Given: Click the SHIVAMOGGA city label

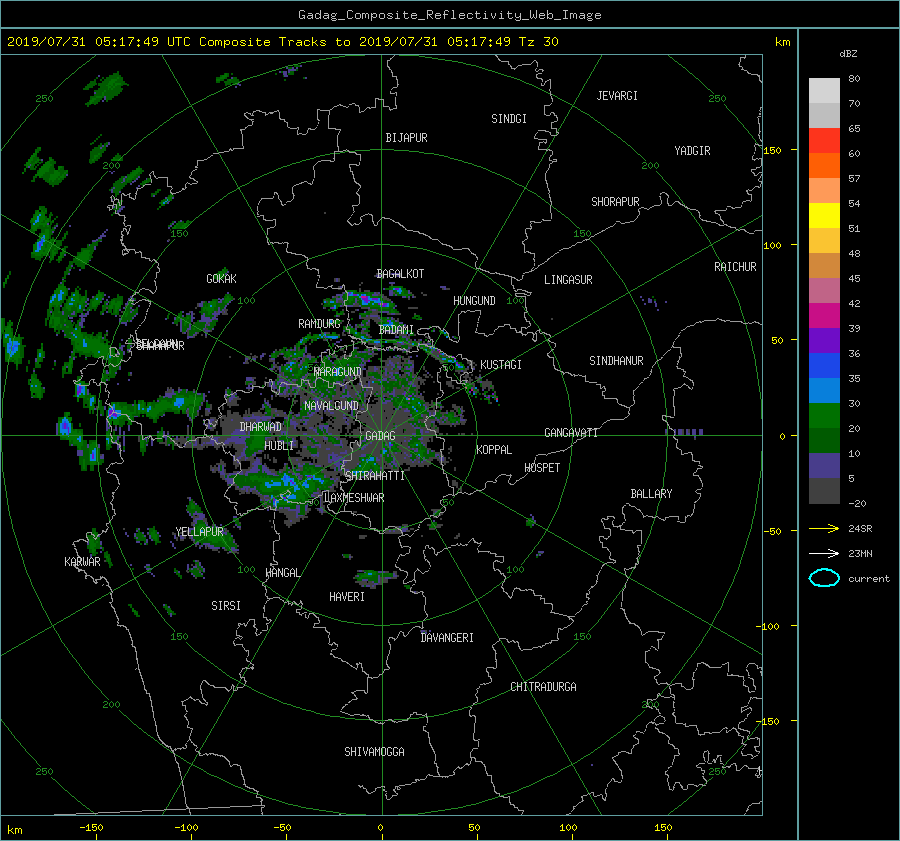Looking at the screenshot, I should pos(374,752).
